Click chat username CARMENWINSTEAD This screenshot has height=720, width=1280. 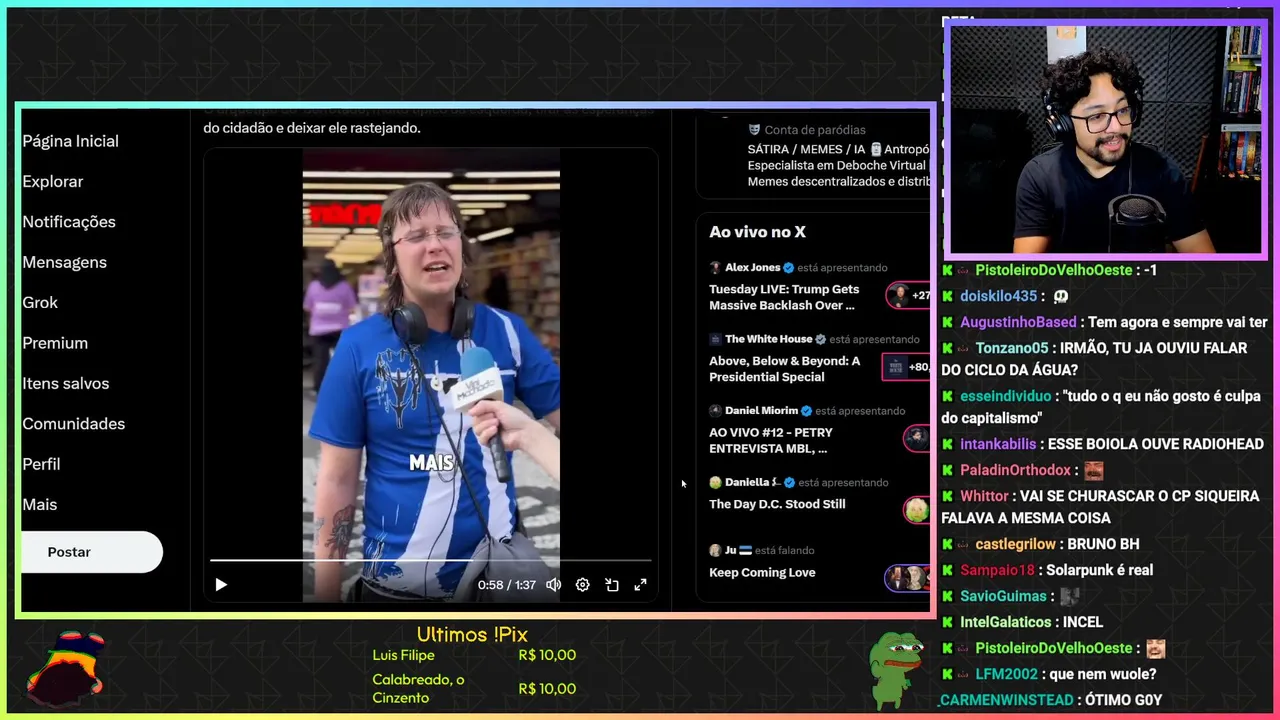(1007, 700)
